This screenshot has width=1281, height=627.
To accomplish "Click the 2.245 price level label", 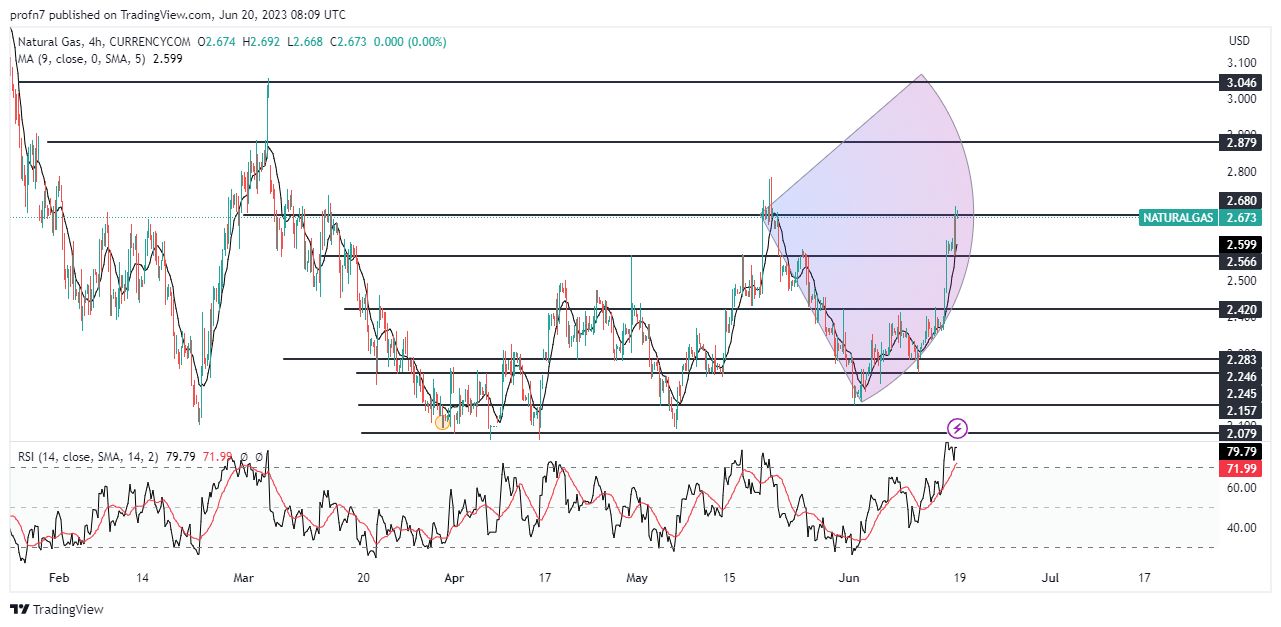I will click(1241, 393).
